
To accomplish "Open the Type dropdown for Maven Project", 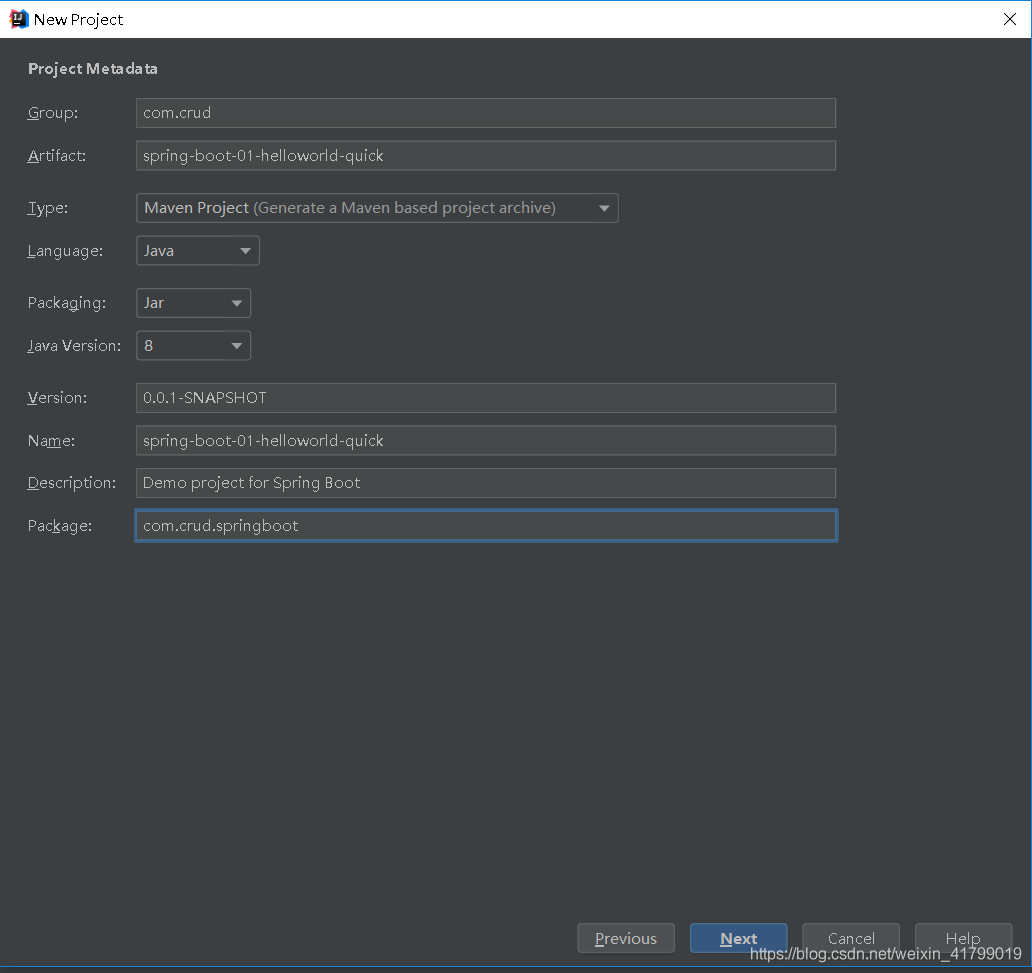I will [377, 208].
